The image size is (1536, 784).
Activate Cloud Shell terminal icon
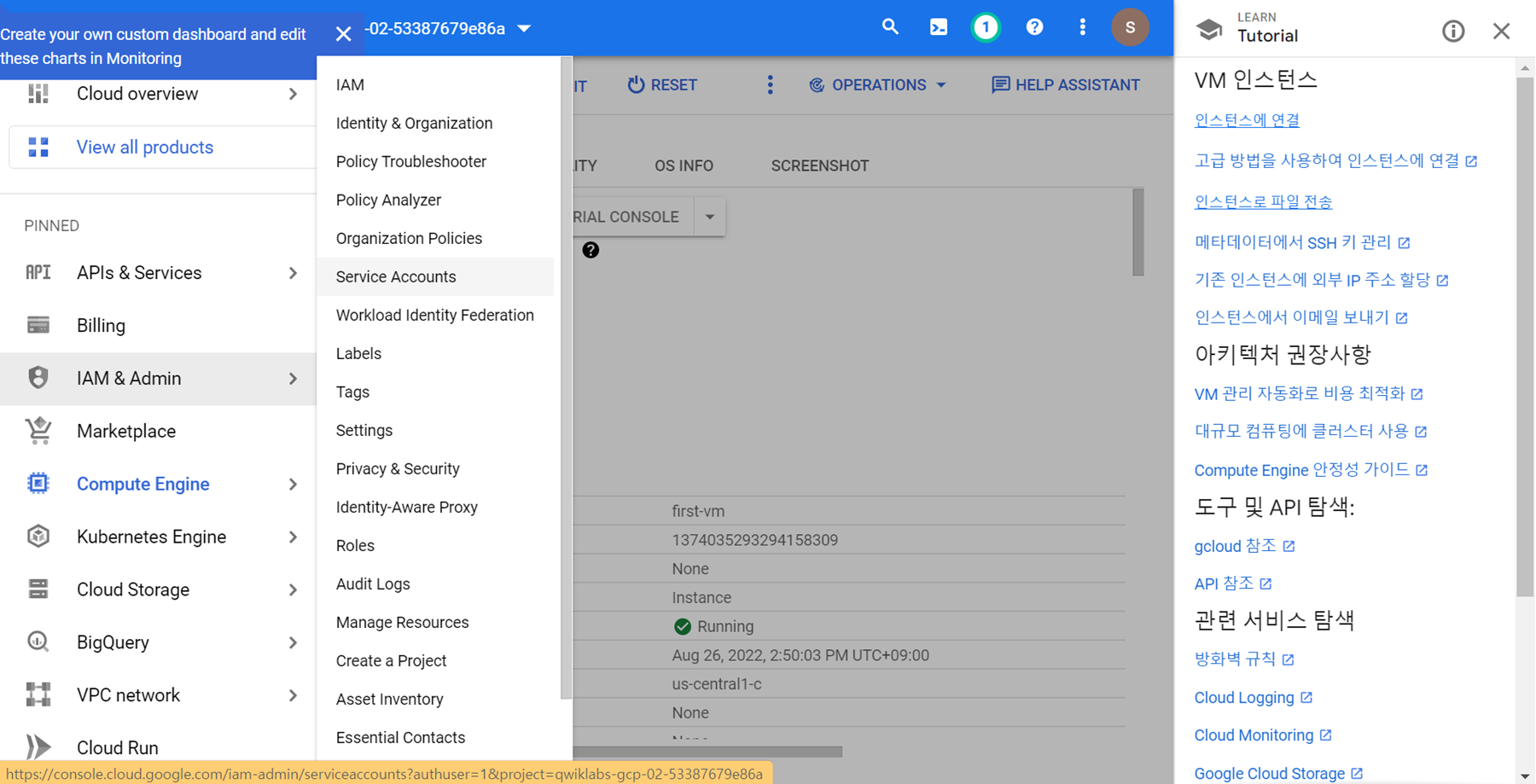coord(939,27)
